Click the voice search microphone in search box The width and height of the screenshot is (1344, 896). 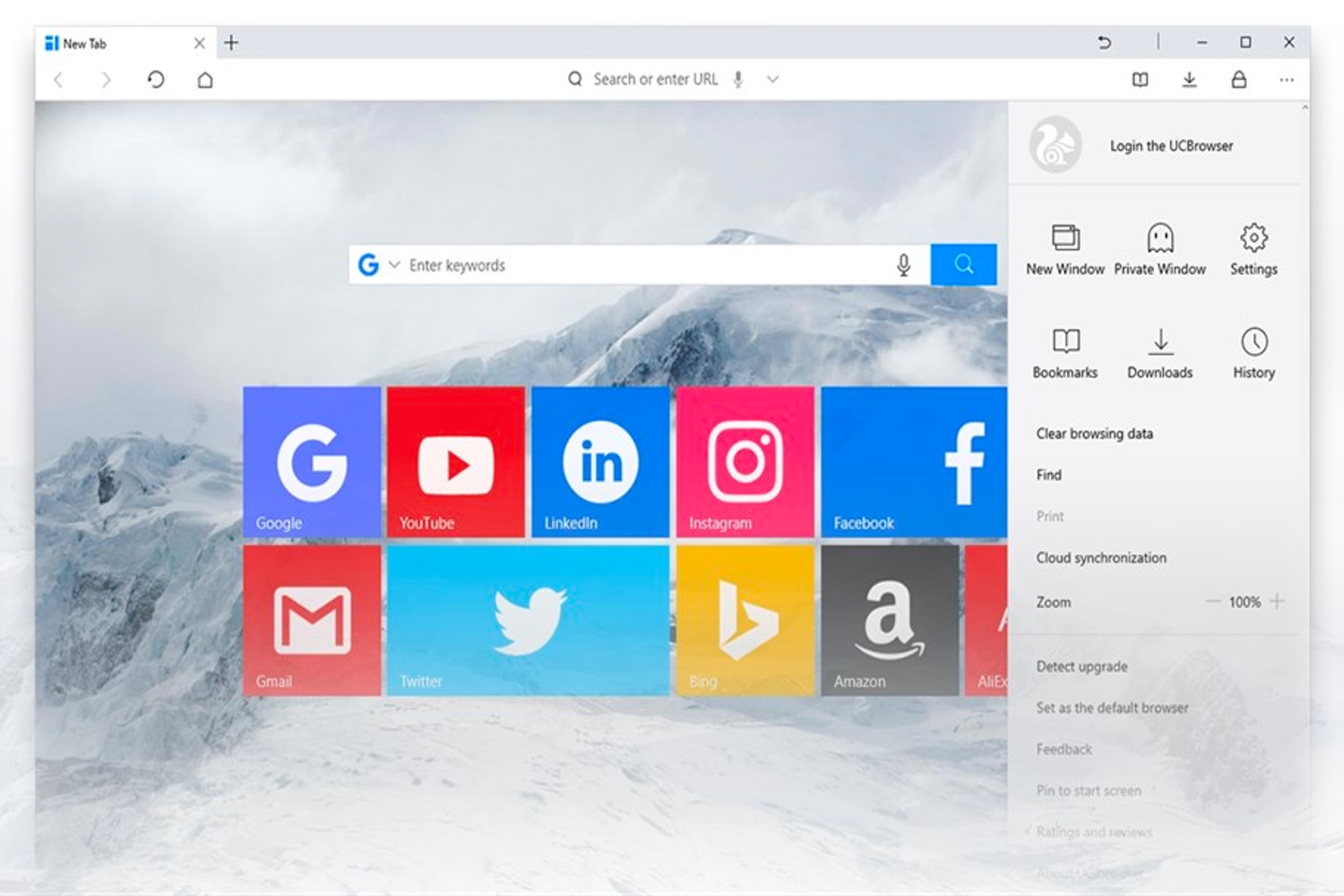[x=903, y=265]
